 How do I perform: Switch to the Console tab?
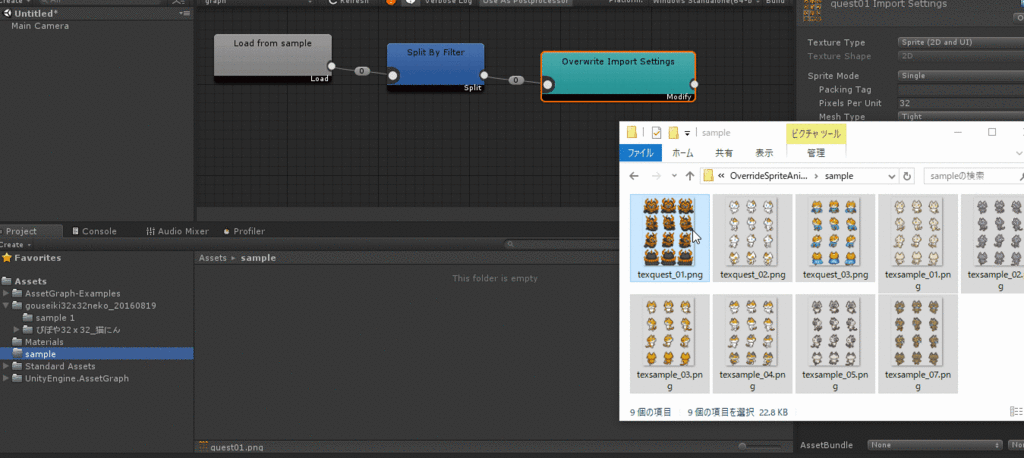click(x=95, y=231)
